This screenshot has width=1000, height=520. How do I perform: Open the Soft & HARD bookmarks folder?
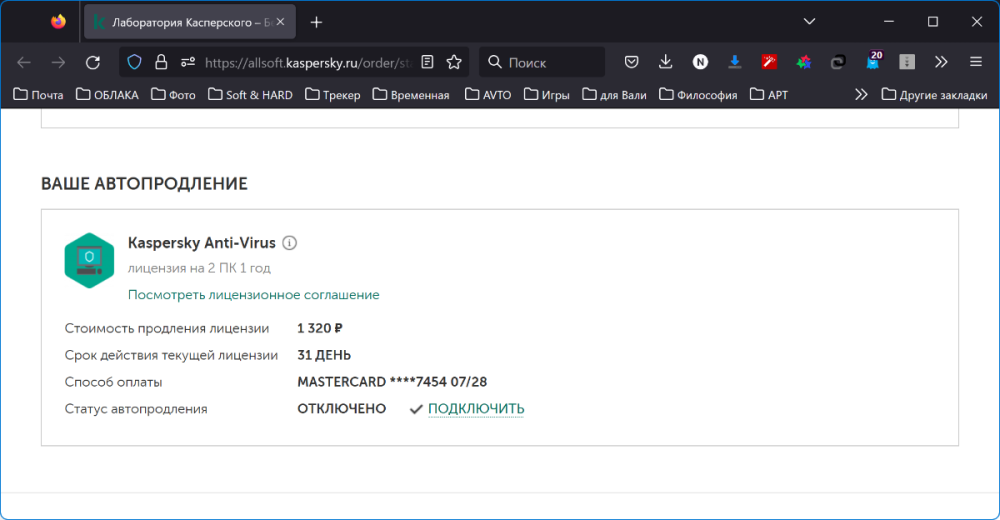pos(250,94)
